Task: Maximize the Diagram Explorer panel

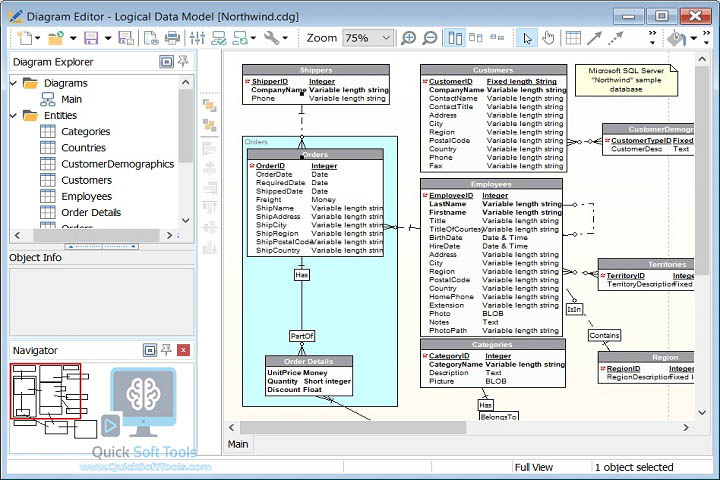Action: [x=166, y=62]
